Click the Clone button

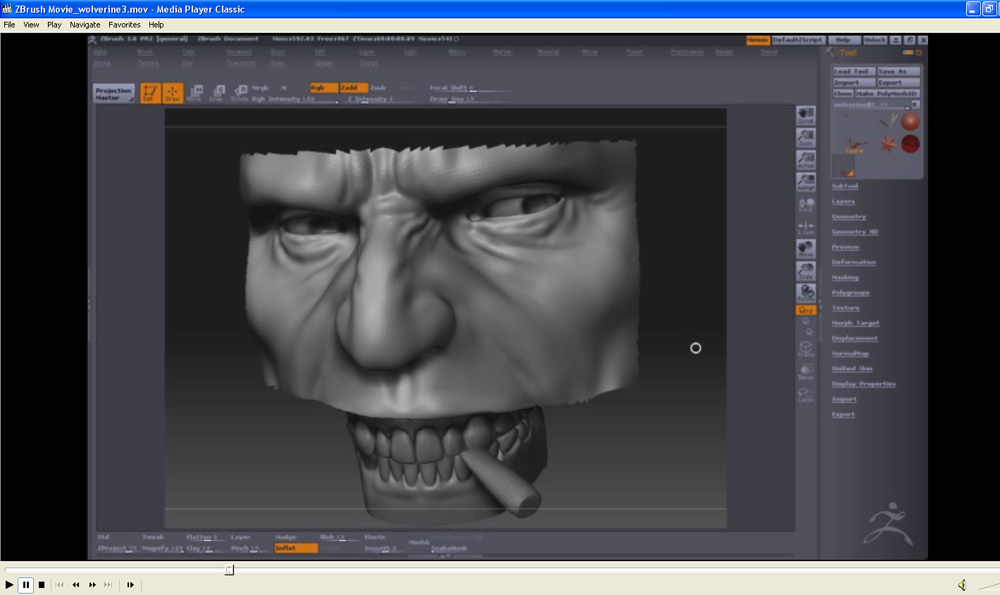coord(842,93)
